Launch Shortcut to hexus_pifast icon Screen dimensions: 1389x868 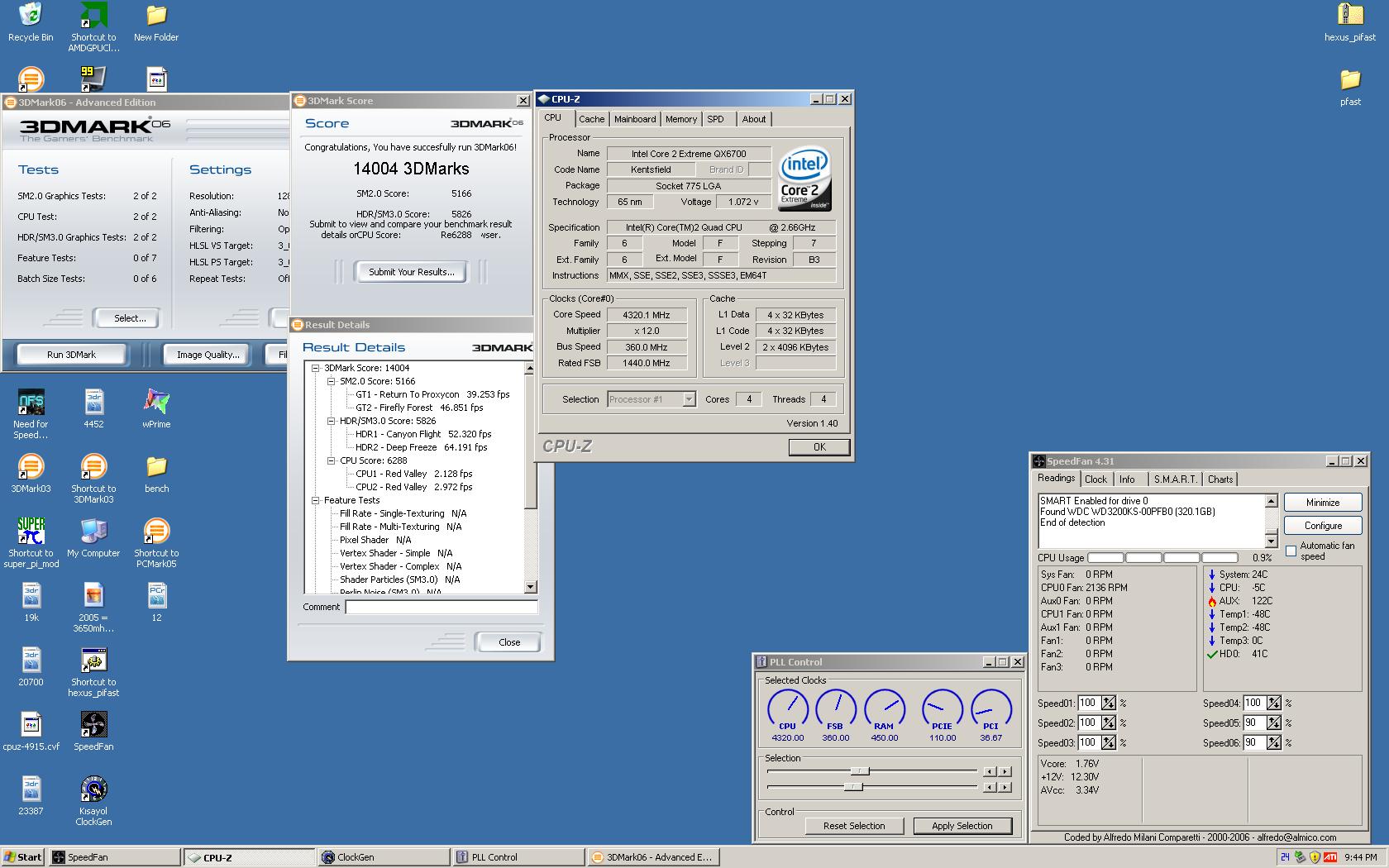pos(93,672)
